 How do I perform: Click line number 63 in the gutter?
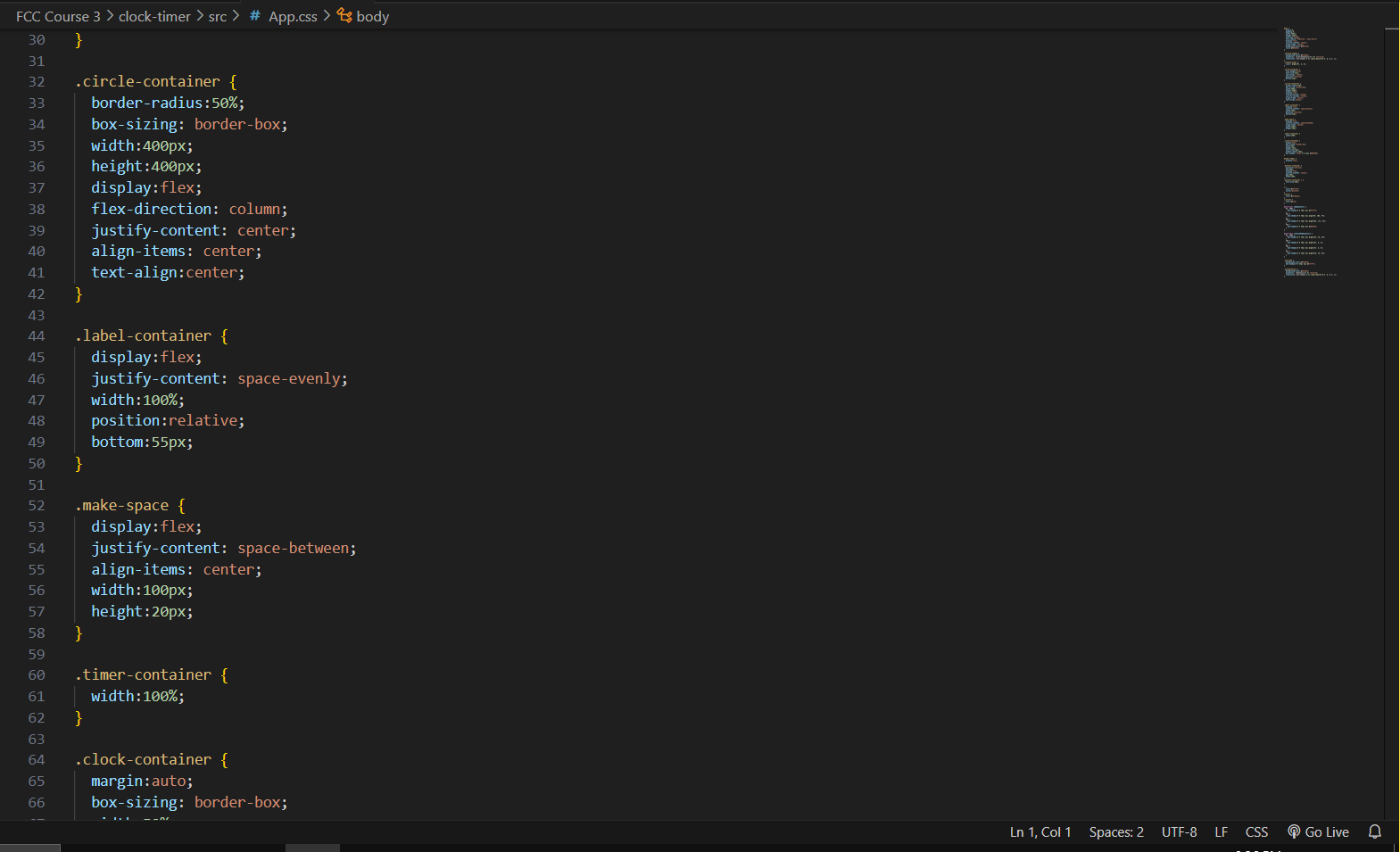37,739
